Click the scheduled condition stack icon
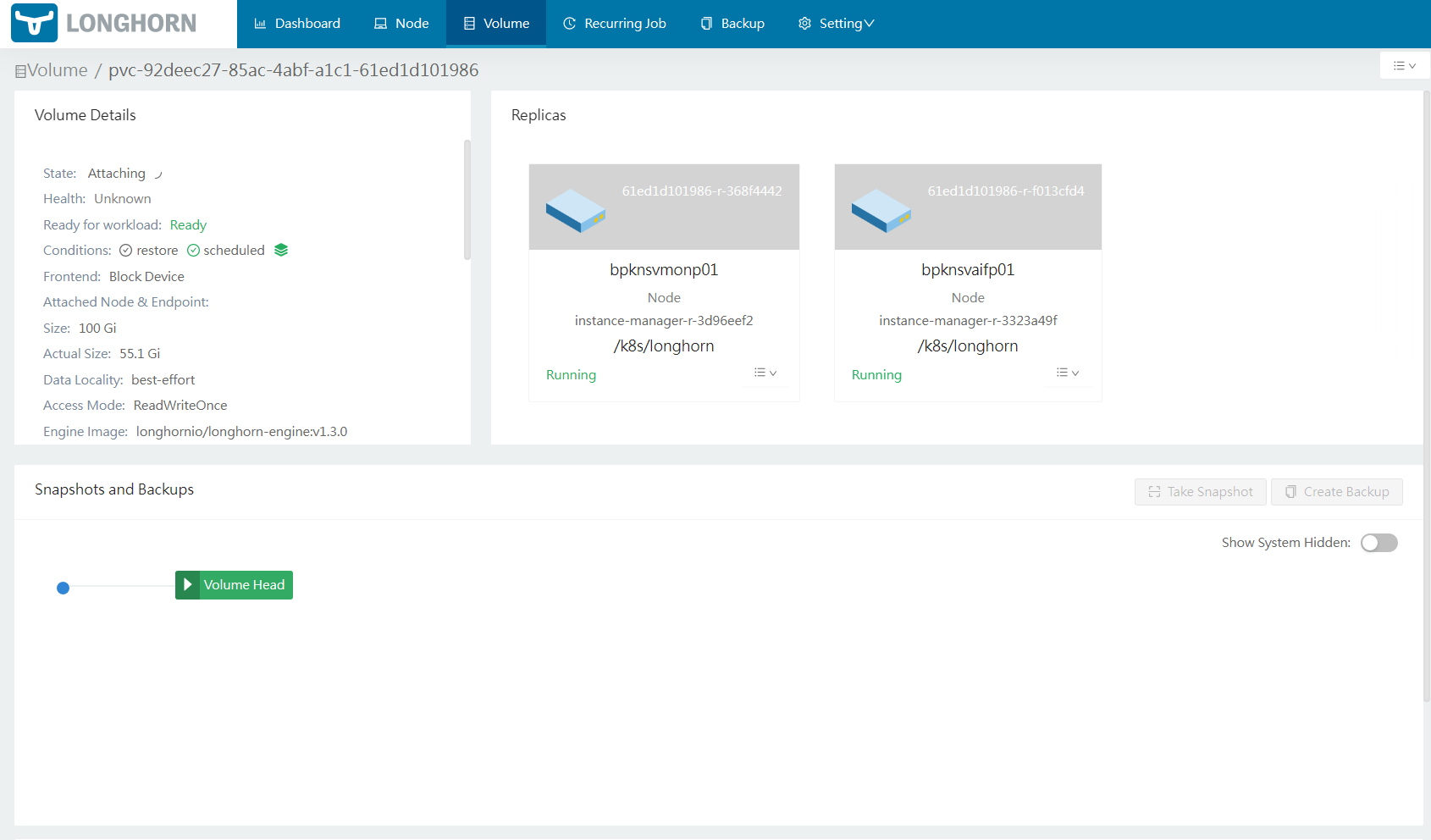This screenshot has width=1431, height=840. coord(280,250)
